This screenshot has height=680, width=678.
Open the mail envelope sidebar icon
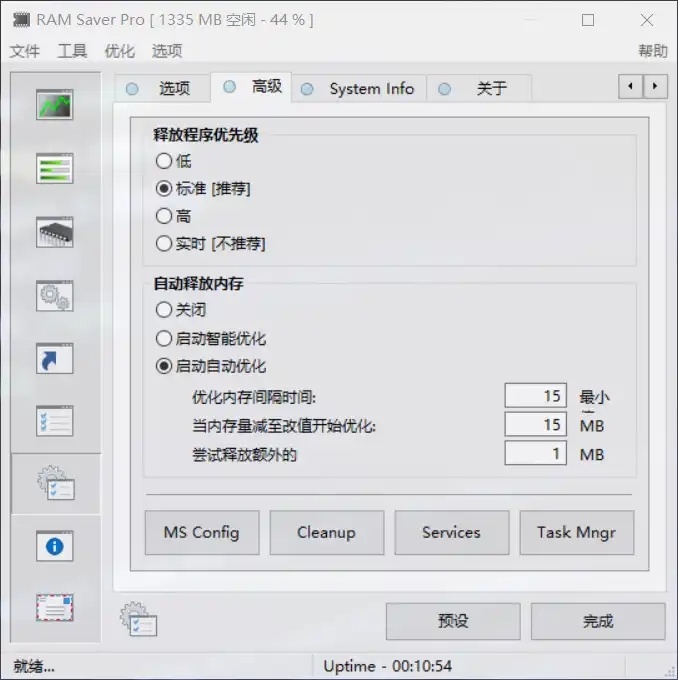click(55, 608)
